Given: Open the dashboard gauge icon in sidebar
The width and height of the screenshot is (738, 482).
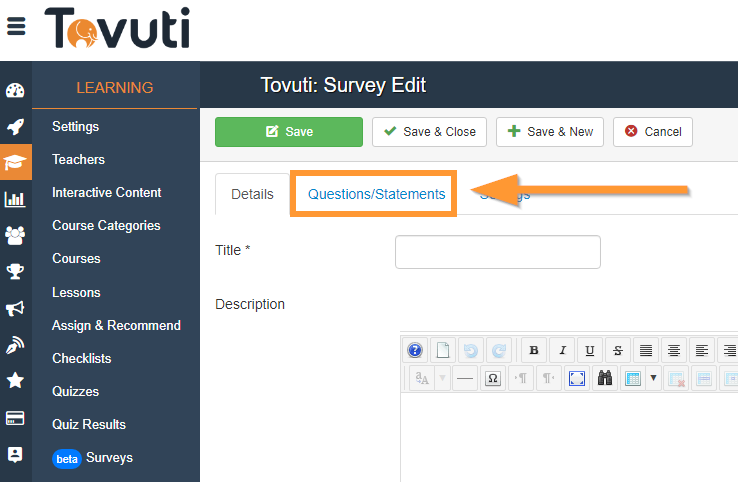Looking at the screenshot, I should [x=15, y=91].
